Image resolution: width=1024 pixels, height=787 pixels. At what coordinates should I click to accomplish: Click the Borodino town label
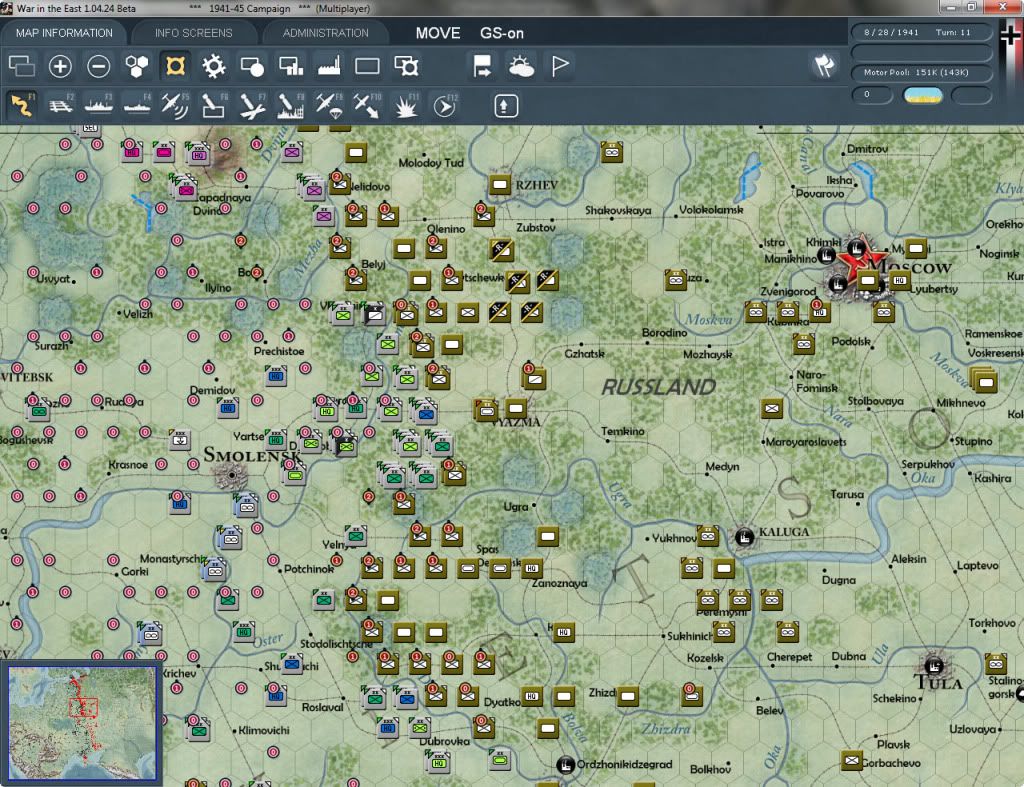(x=664, y=333)
